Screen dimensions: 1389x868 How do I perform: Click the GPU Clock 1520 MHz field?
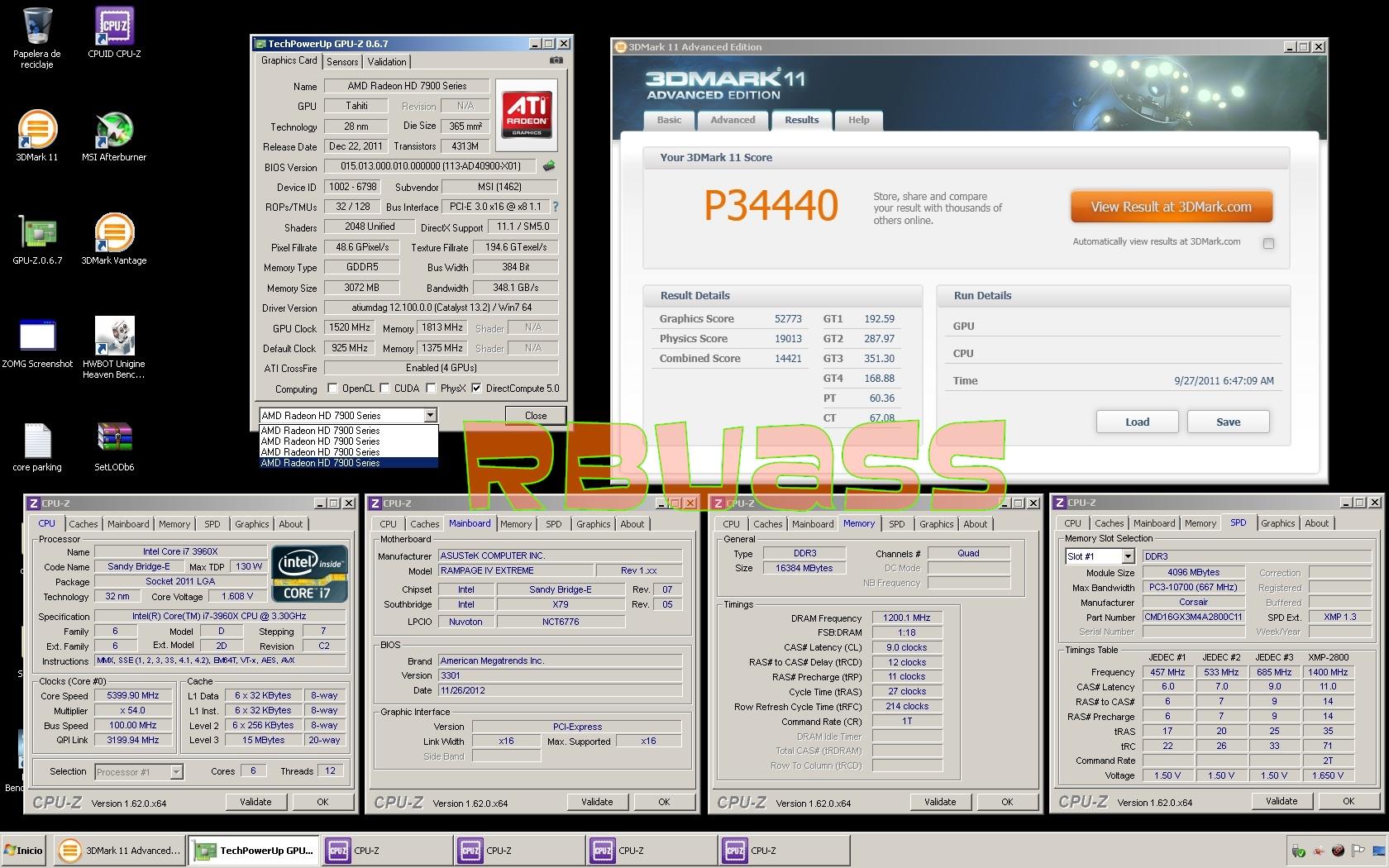[350, 327]
